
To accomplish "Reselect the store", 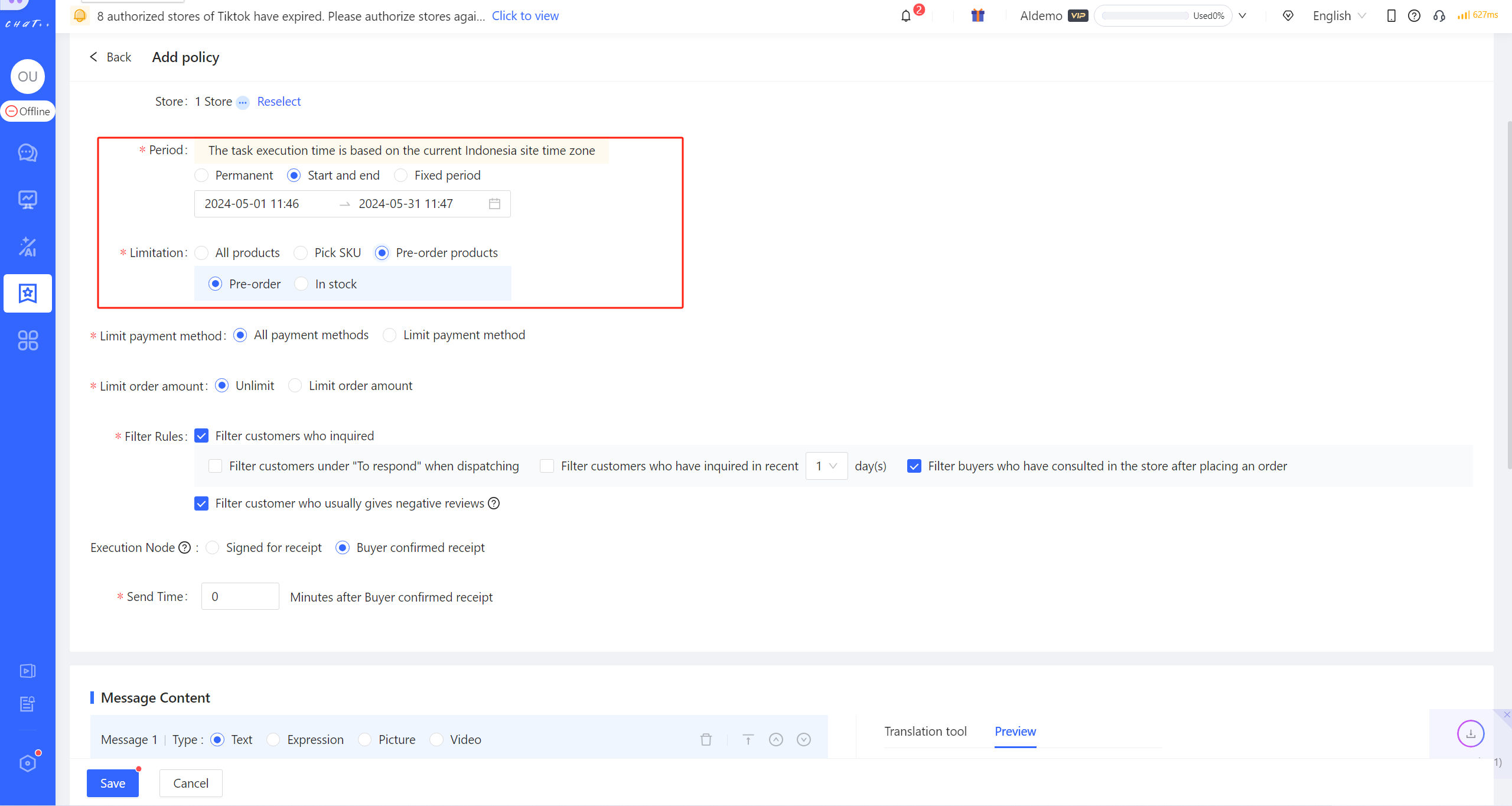I will (279, 102).
